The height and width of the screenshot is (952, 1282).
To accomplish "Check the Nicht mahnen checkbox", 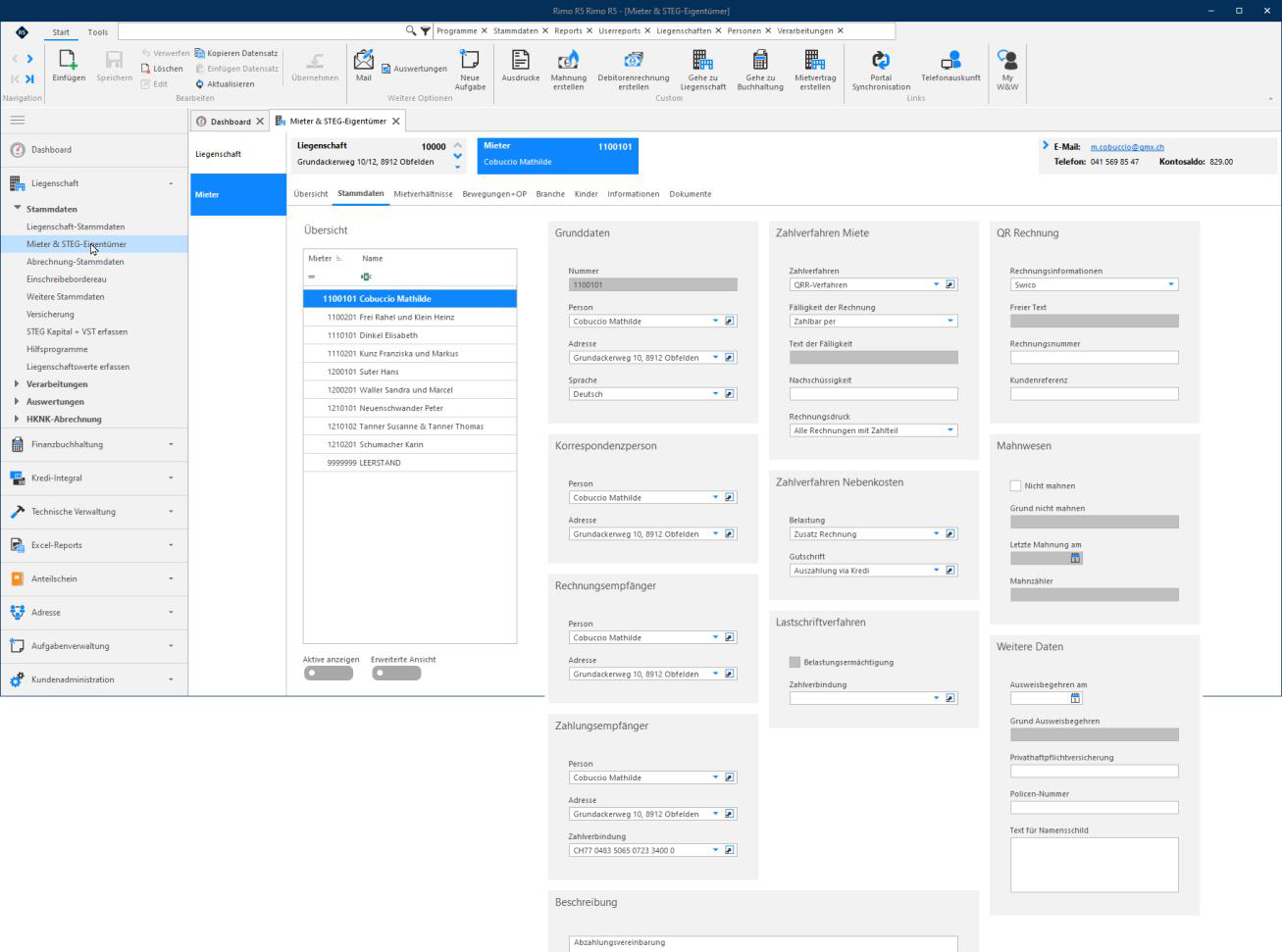I will [1015, 485].
